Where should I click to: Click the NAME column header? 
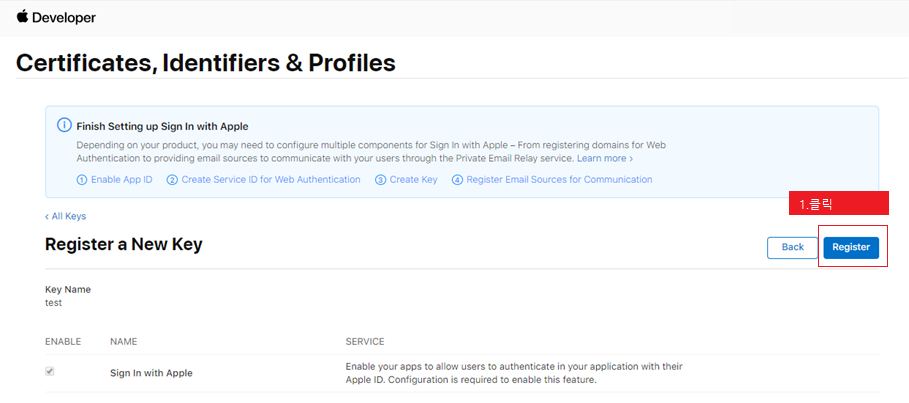[123, 342]
